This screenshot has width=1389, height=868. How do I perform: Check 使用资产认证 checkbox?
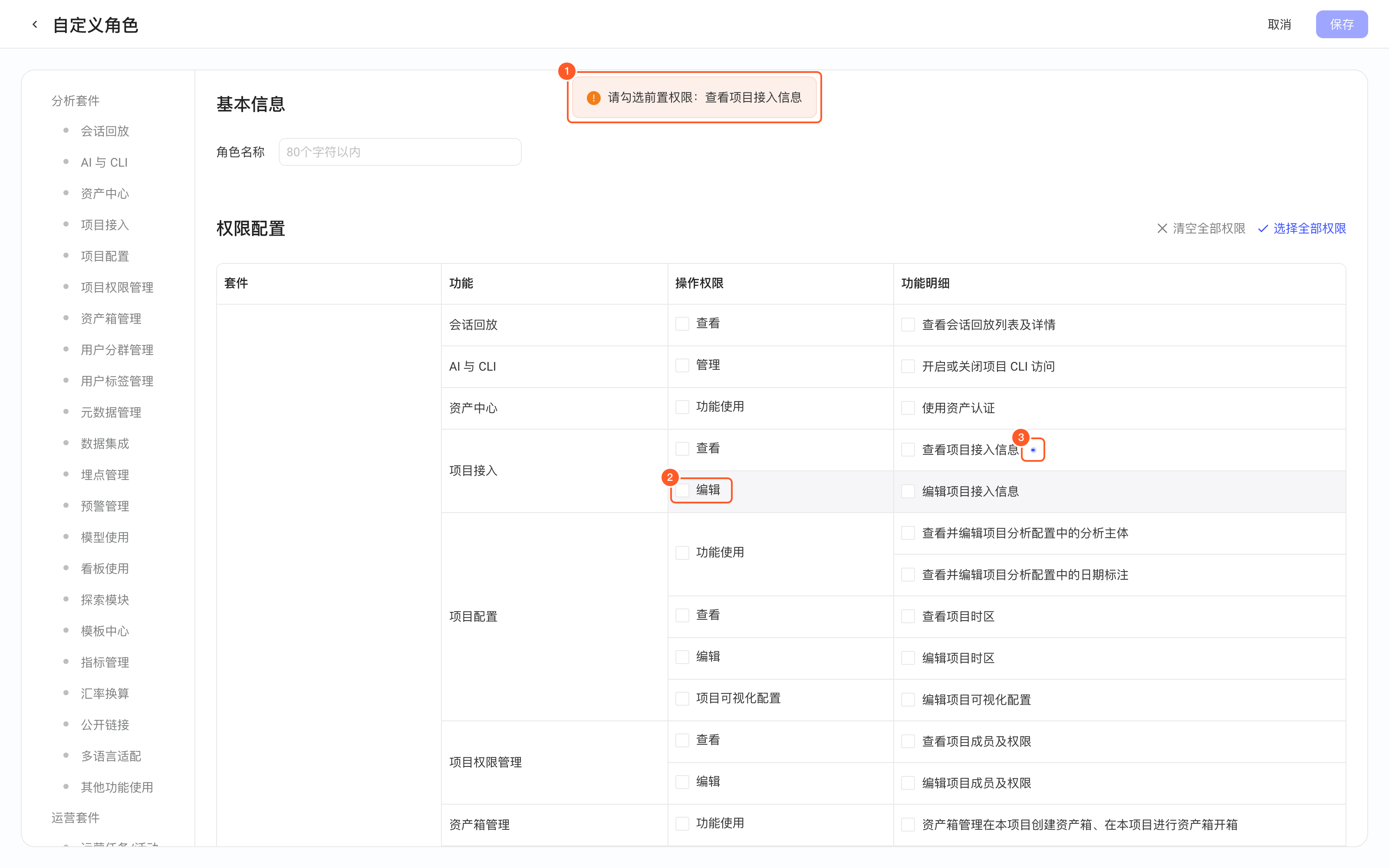point(908,408)
